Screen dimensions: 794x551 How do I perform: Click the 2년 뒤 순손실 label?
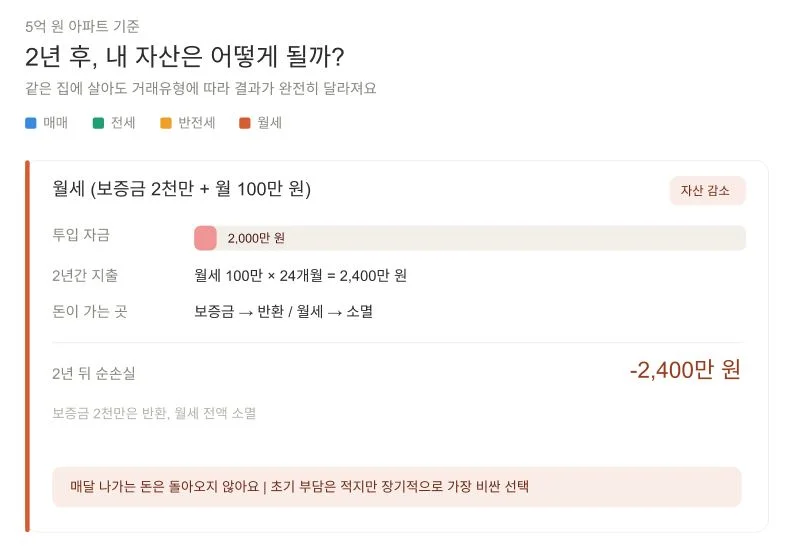pos(93,373)
